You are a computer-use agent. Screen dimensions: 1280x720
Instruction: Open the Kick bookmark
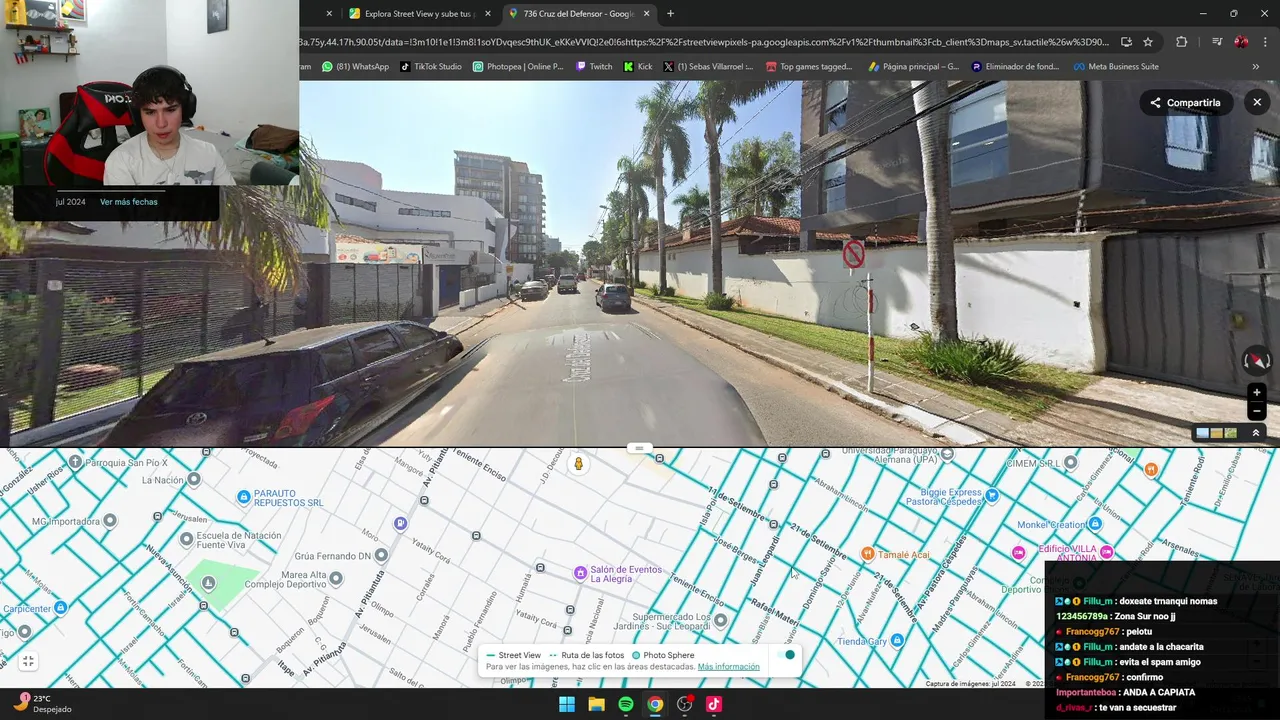(x=638, y=67)
